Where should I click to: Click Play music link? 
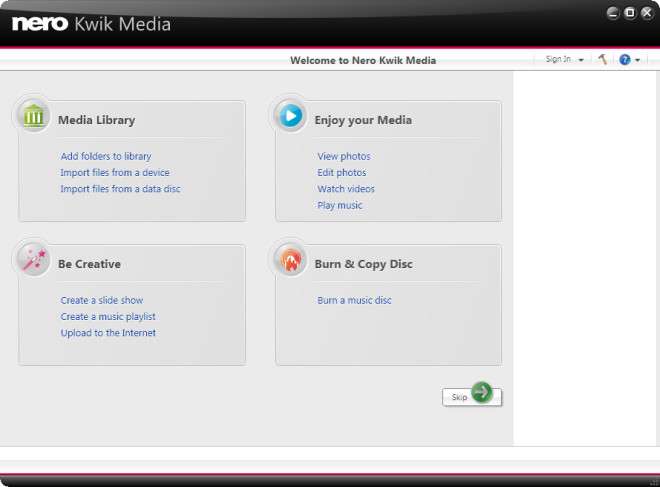[340, 205]
